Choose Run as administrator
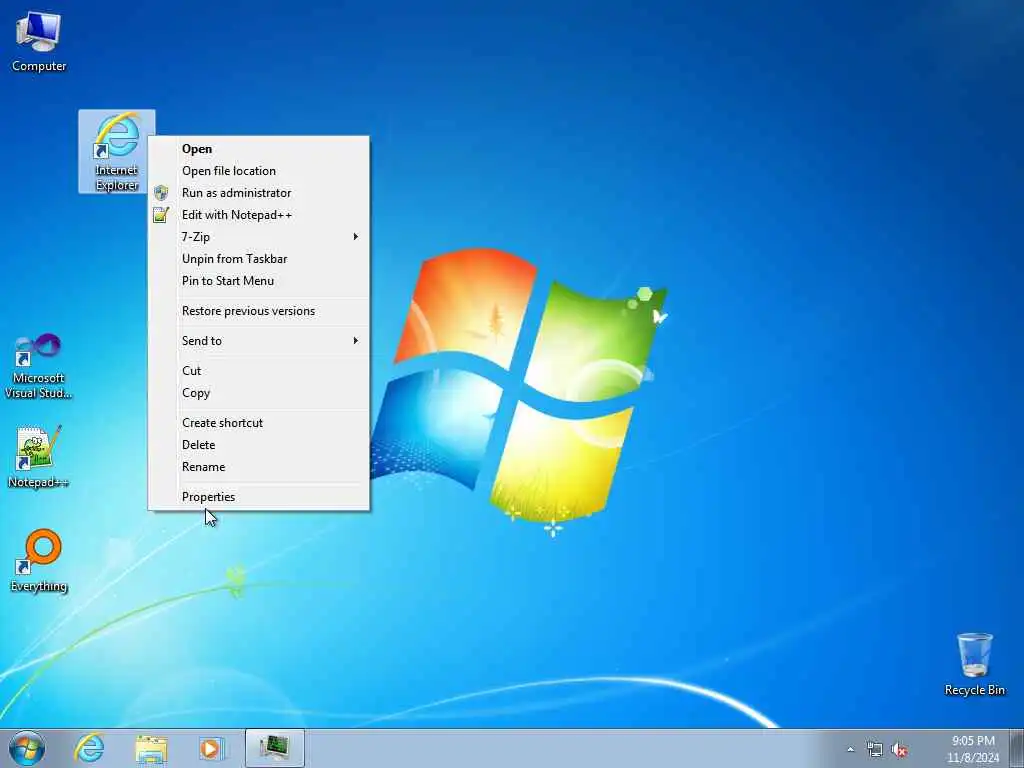1024x768 pixels. pos(259,193)
